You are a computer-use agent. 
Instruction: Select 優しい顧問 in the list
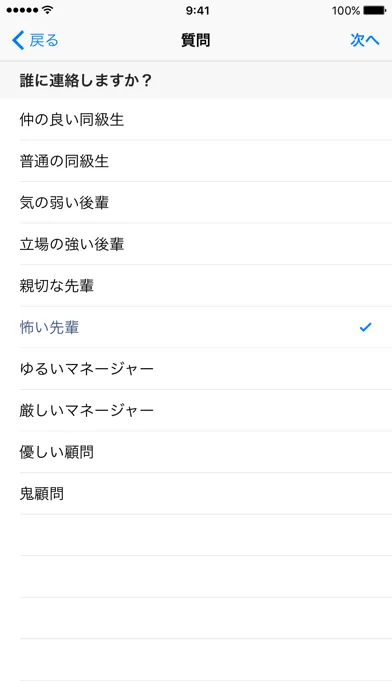tap(196, 452)
